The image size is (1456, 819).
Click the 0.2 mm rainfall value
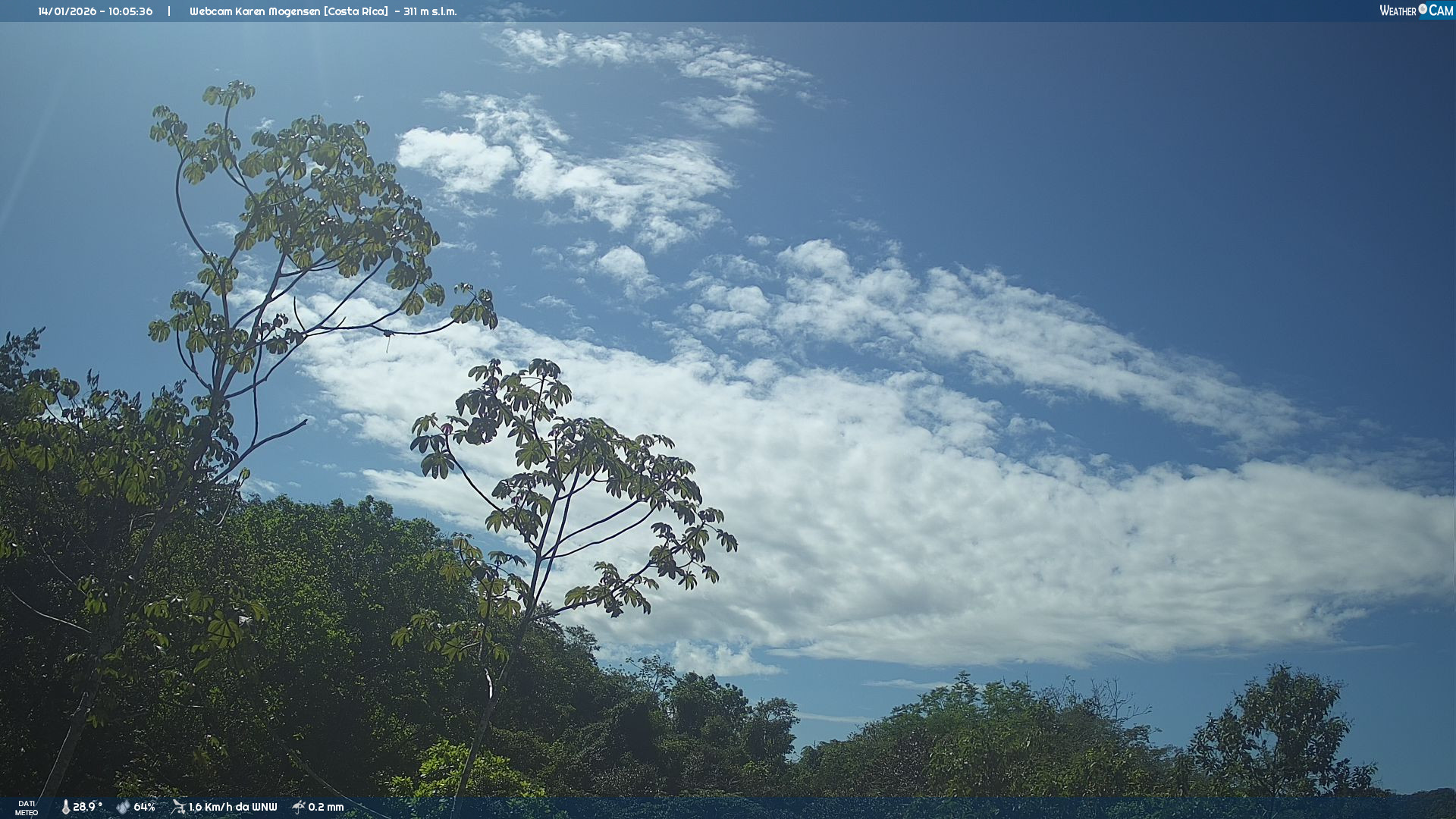[326, 807]
